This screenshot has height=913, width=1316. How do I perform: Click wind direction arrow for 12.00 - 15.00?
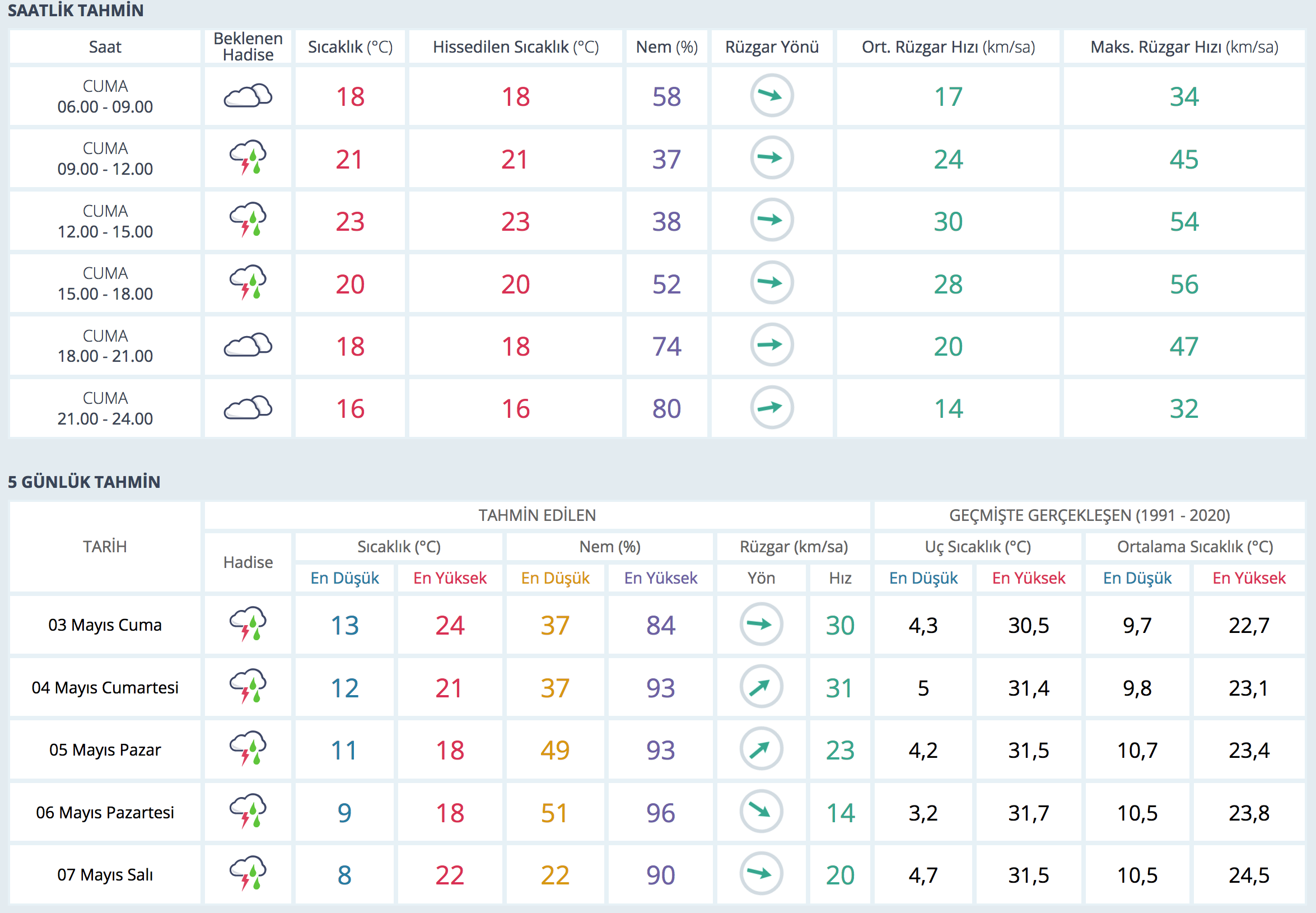click(x=772, y=220)
